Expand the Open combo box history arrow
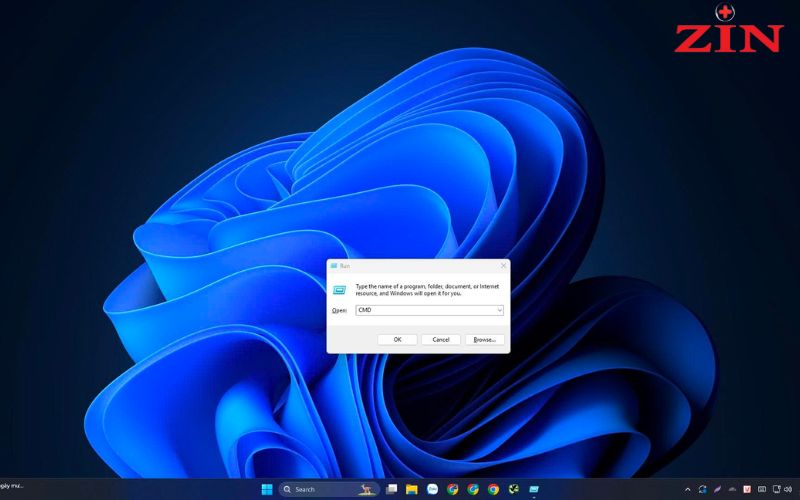 tap(499, 310)
